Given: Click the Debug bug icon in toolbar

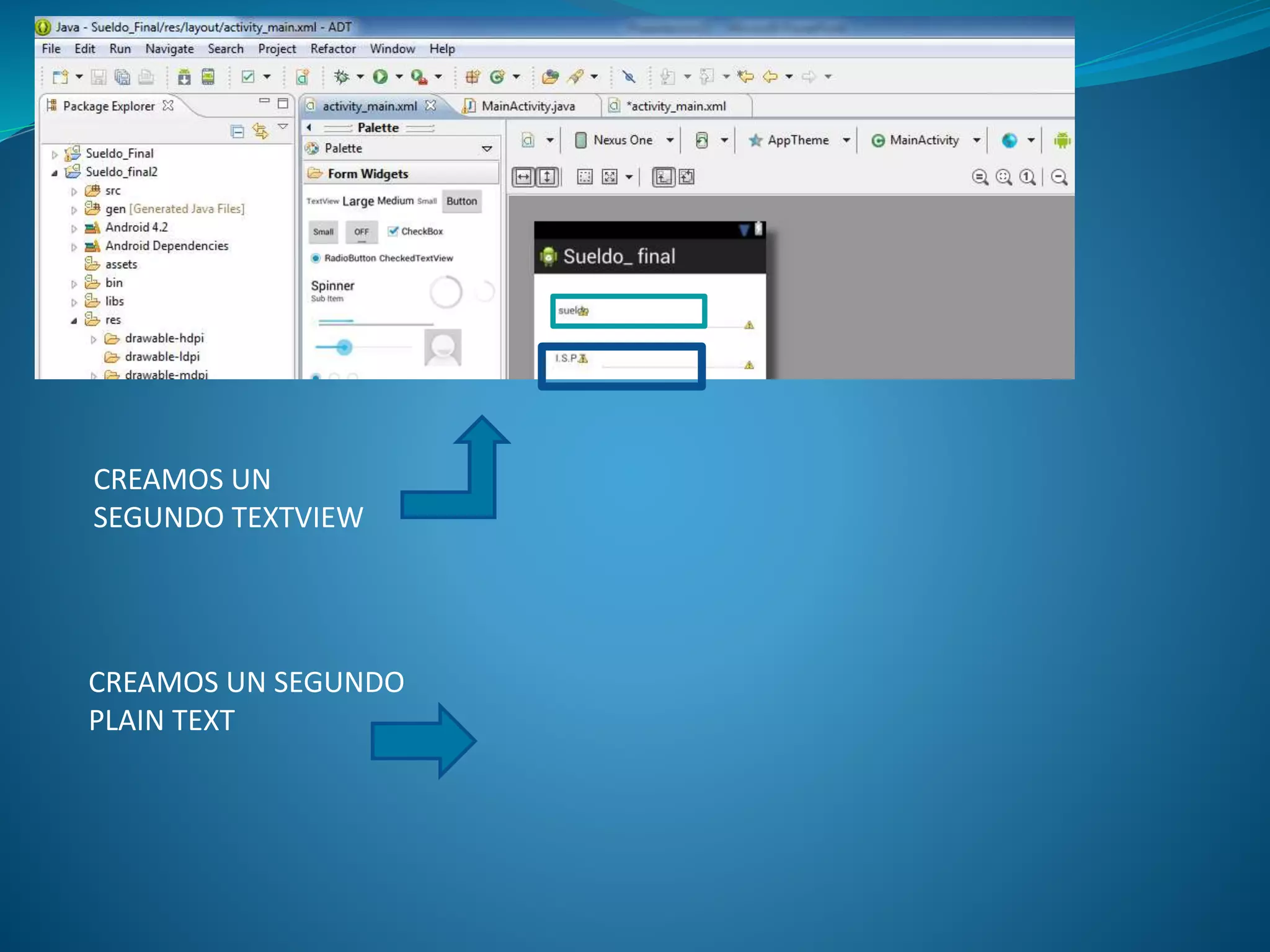Looking at the screenshot, I should coord(342,76).
